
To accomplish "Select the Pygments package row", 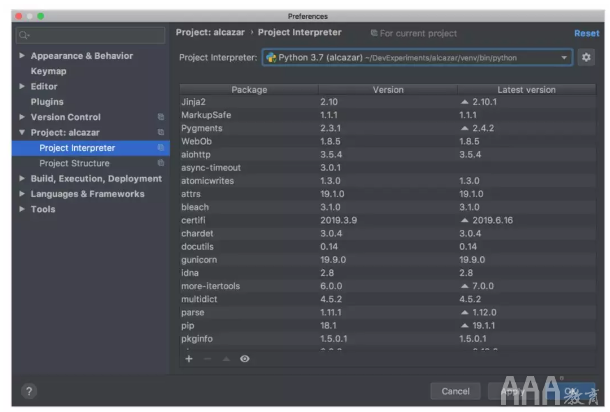I will pyautogui.click(x=387, y=128).
